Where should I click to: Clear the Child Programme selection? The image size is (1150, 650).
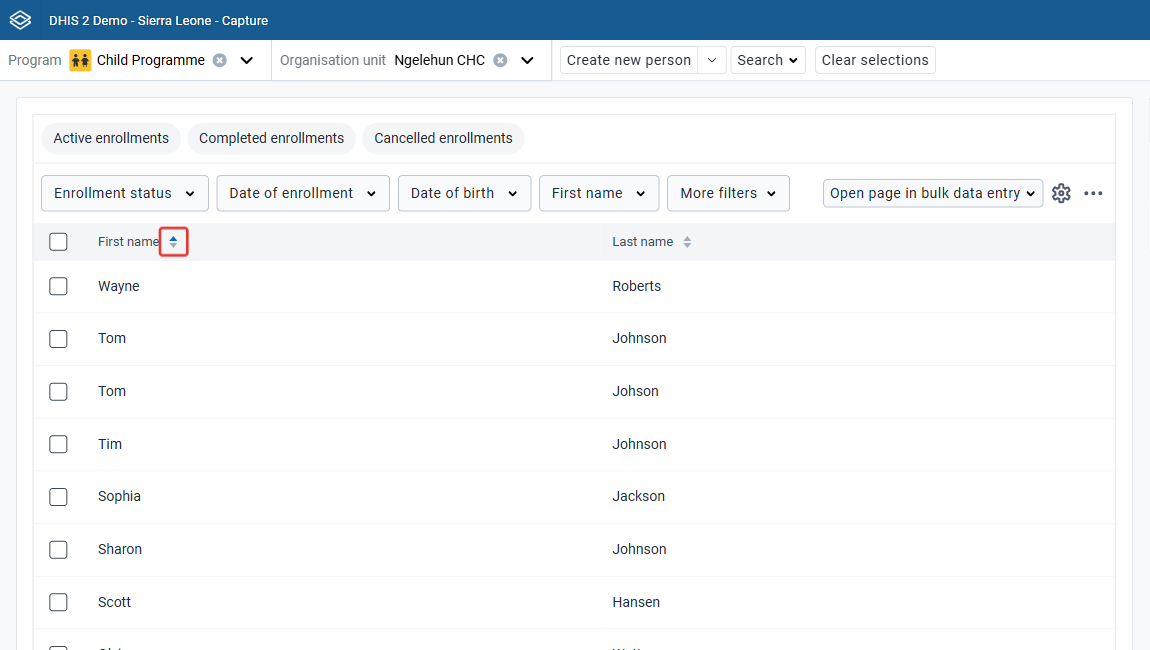[x=219, y=60]
